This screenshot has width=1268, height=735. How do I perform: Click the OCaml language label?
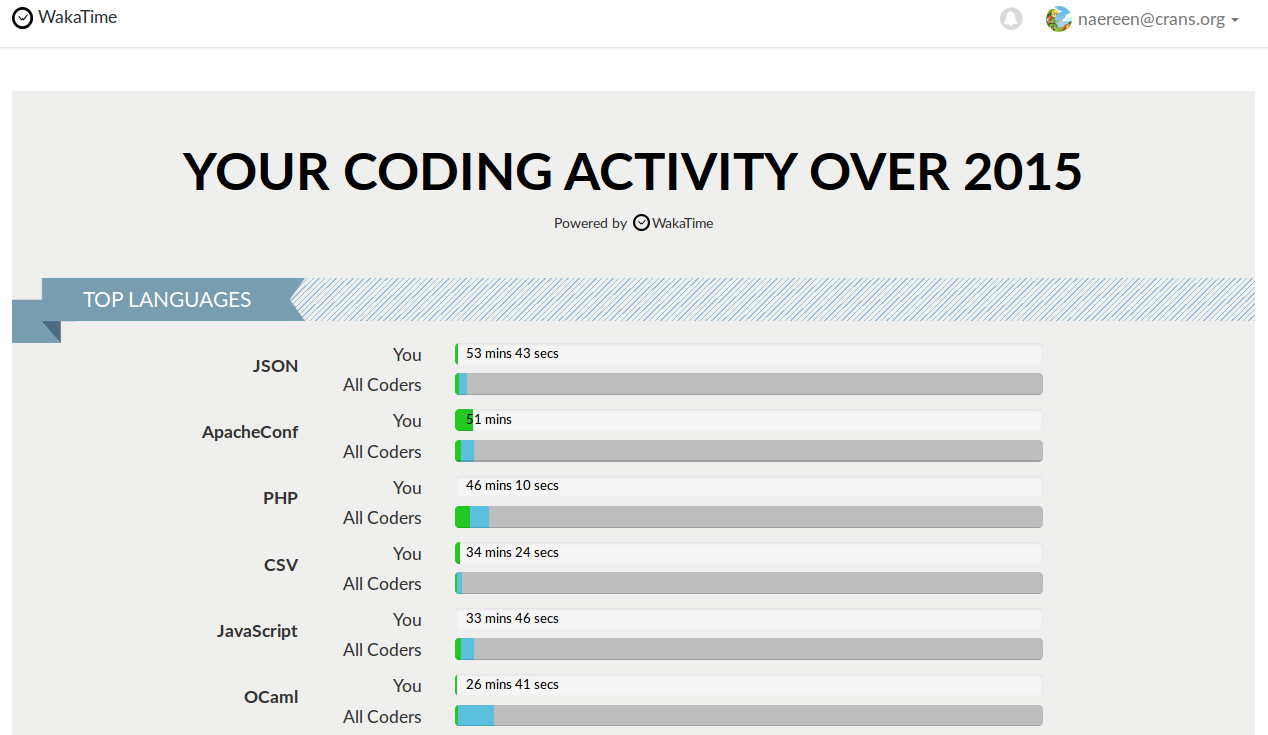(271, 697)
